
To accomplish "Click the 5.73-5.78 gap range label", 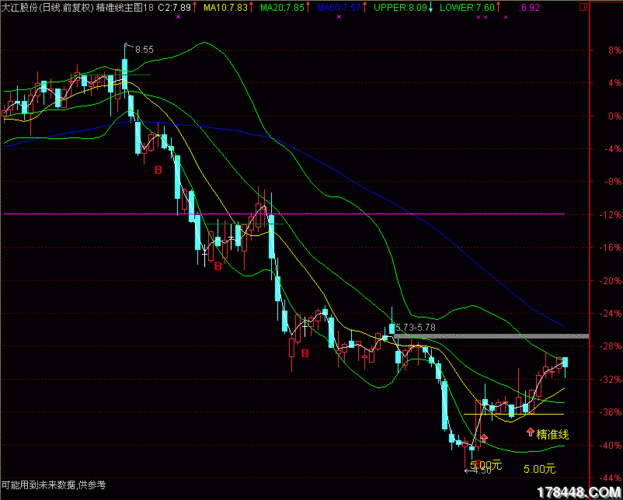I will 415,328.
